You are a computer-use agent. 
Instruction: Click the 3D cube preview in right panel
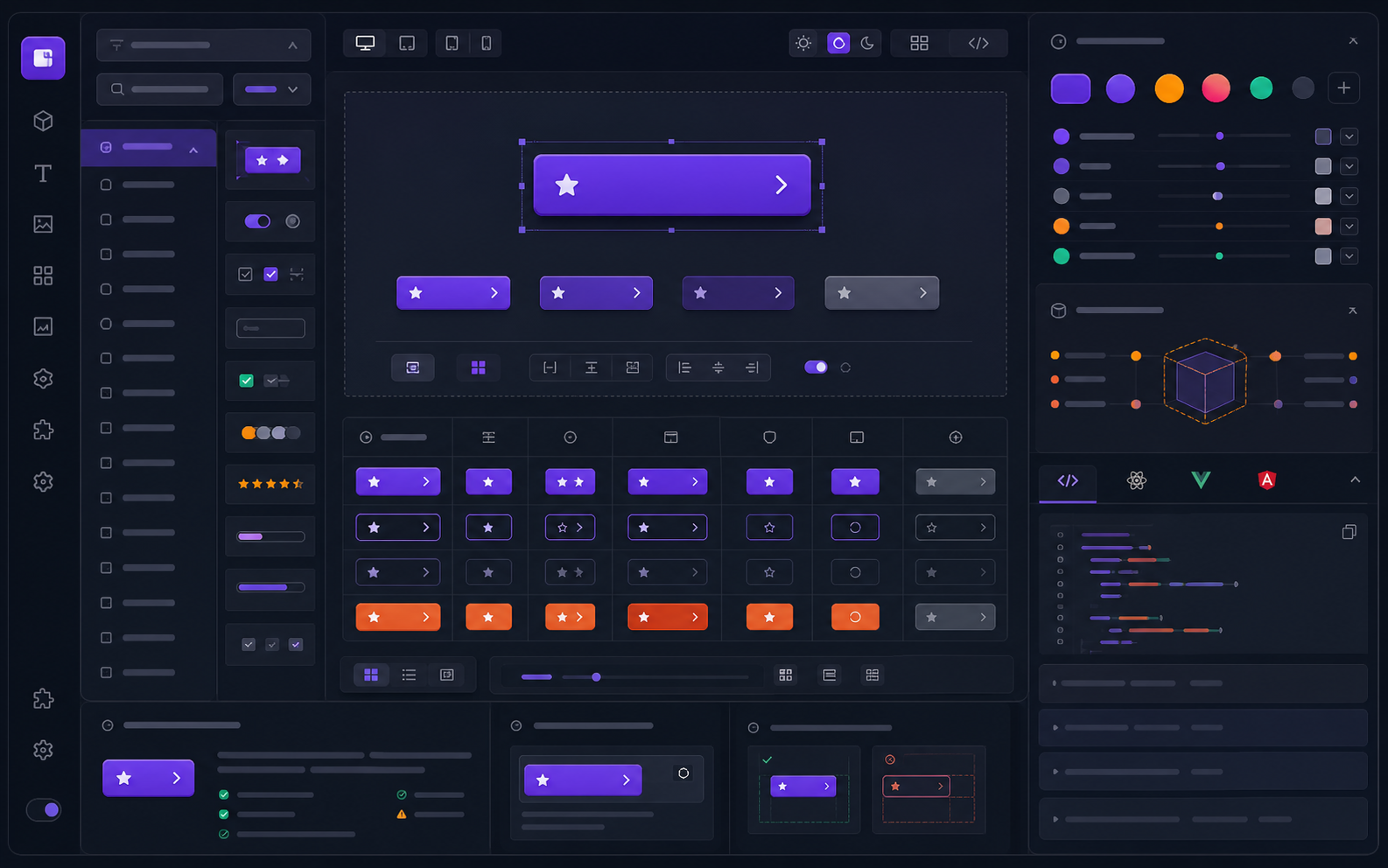(x=1205, y=381)
